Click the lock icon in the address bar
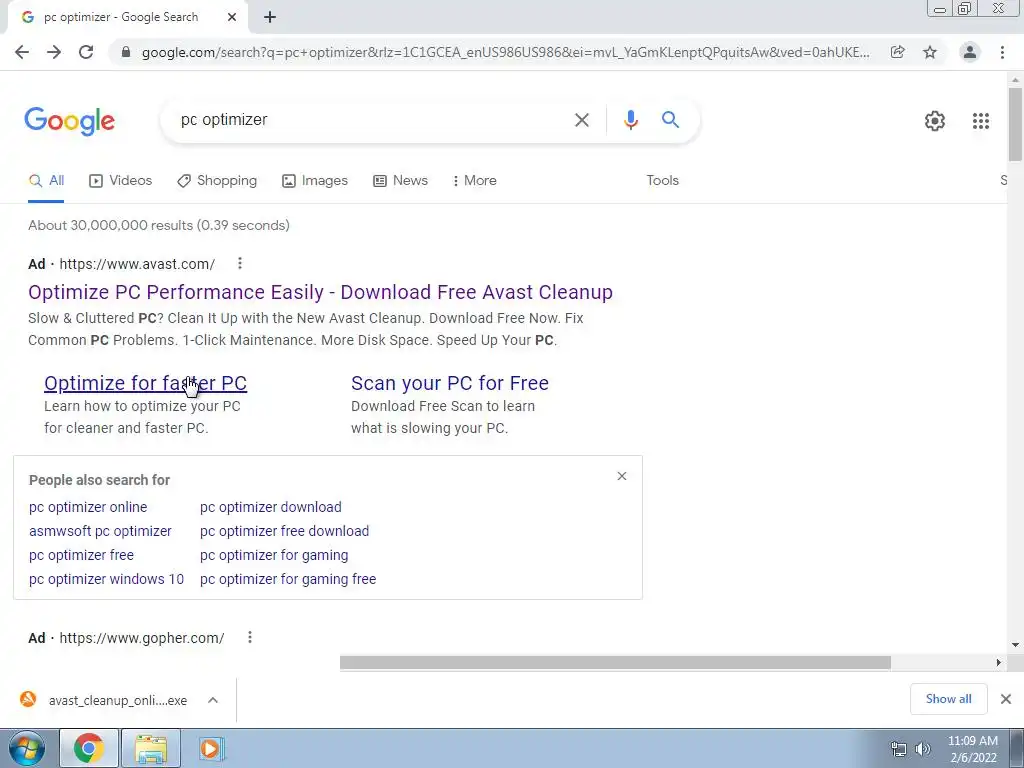The width and height of the screenshot is (1024, 768). coord(126,52)
